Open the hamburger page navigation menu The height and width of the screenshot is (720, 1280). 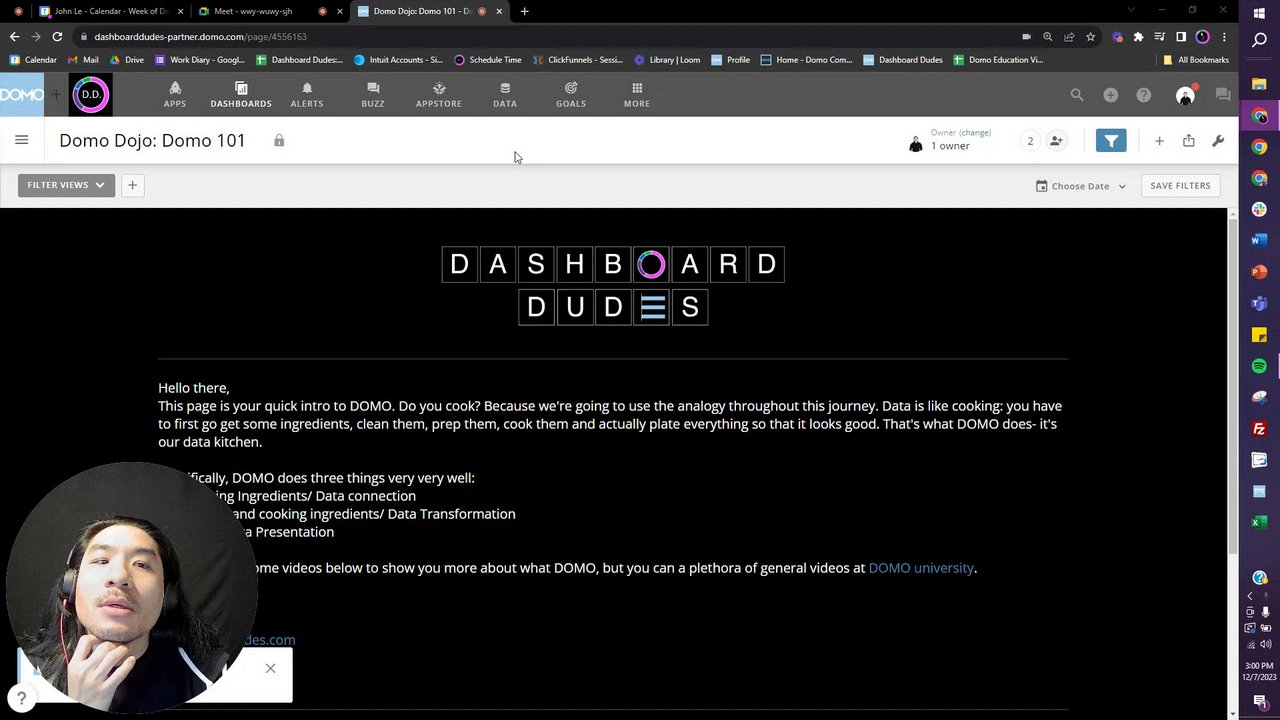point(22,140)
